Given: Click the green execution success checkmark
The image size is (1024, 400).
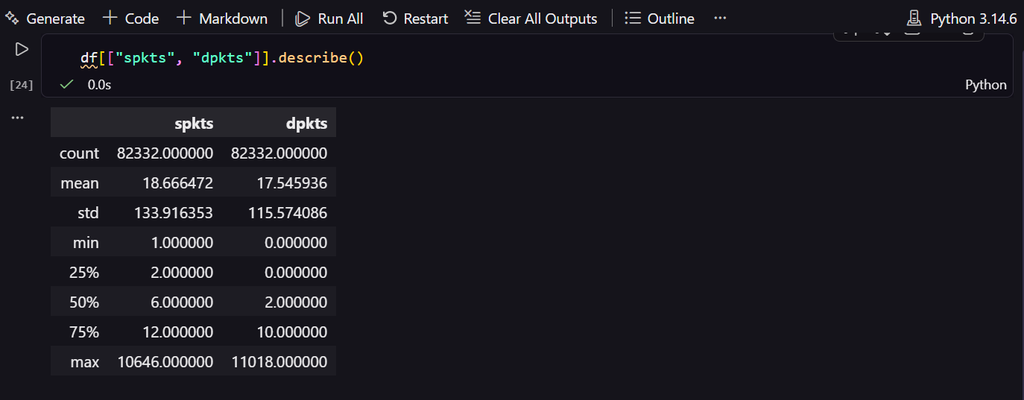Looking at the screenshot, I should [66, 85].
